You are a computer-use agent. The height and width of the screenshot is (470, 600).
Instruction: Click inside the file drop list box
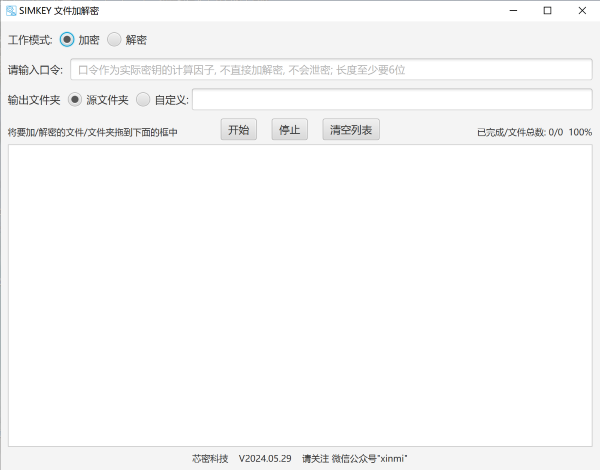click(300, 295)
